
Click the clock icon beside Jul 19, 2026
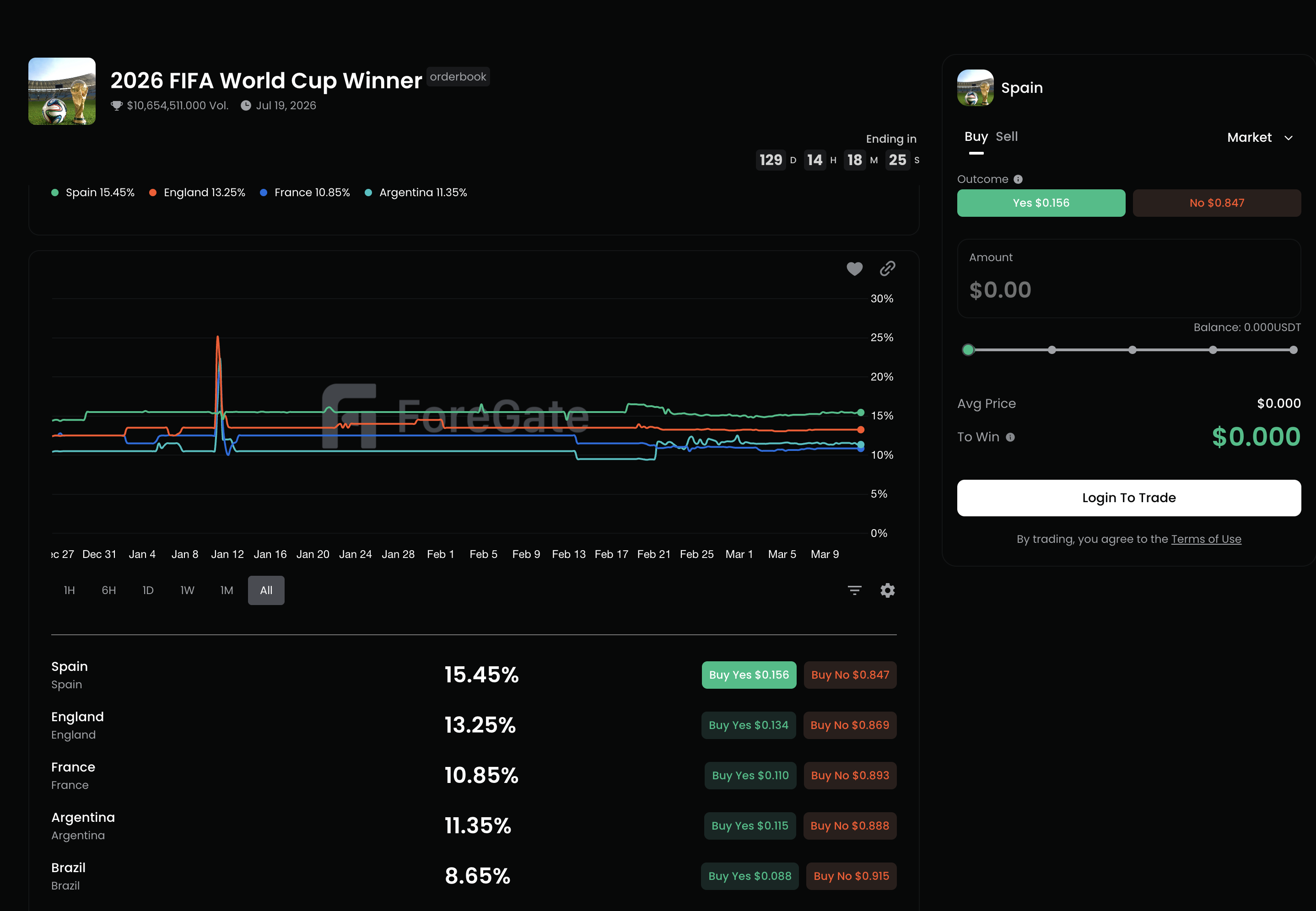coord(246,106)
